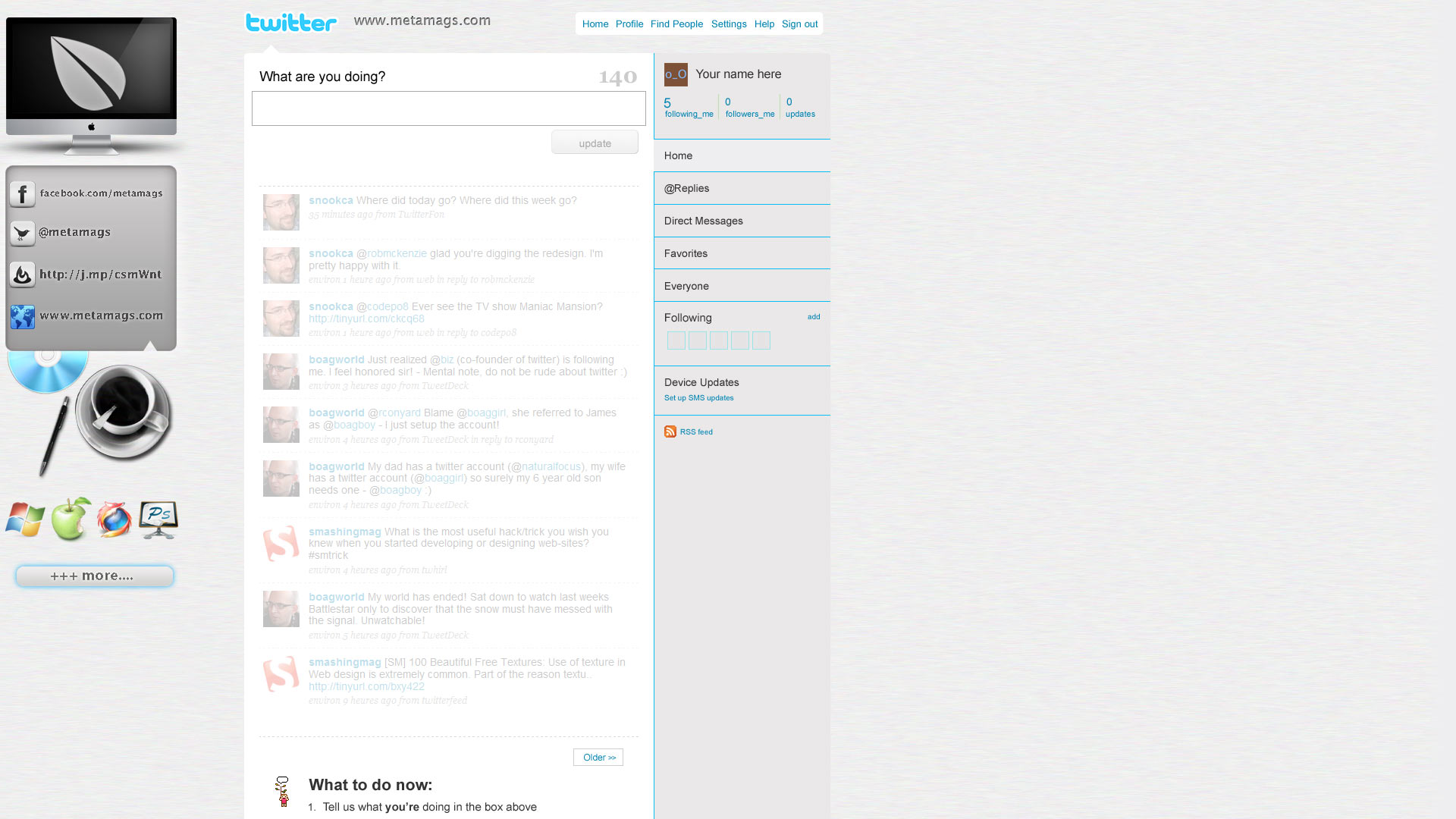The width and height of the screenshot is (1456, 819).
Task: Click the Windows logo icon in taskbar
Action: click(x=26, y=517)
